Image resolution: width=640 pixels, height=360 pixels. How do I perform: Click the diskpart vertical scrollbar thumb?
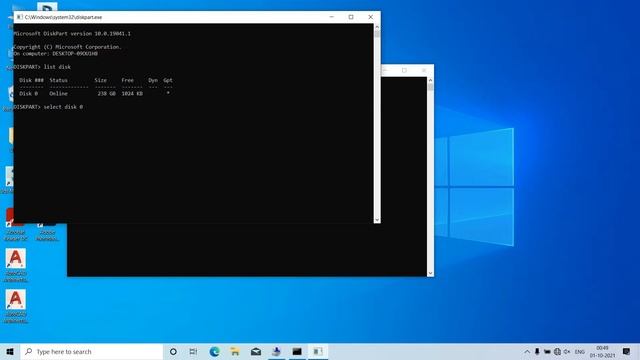pos(377,34)
